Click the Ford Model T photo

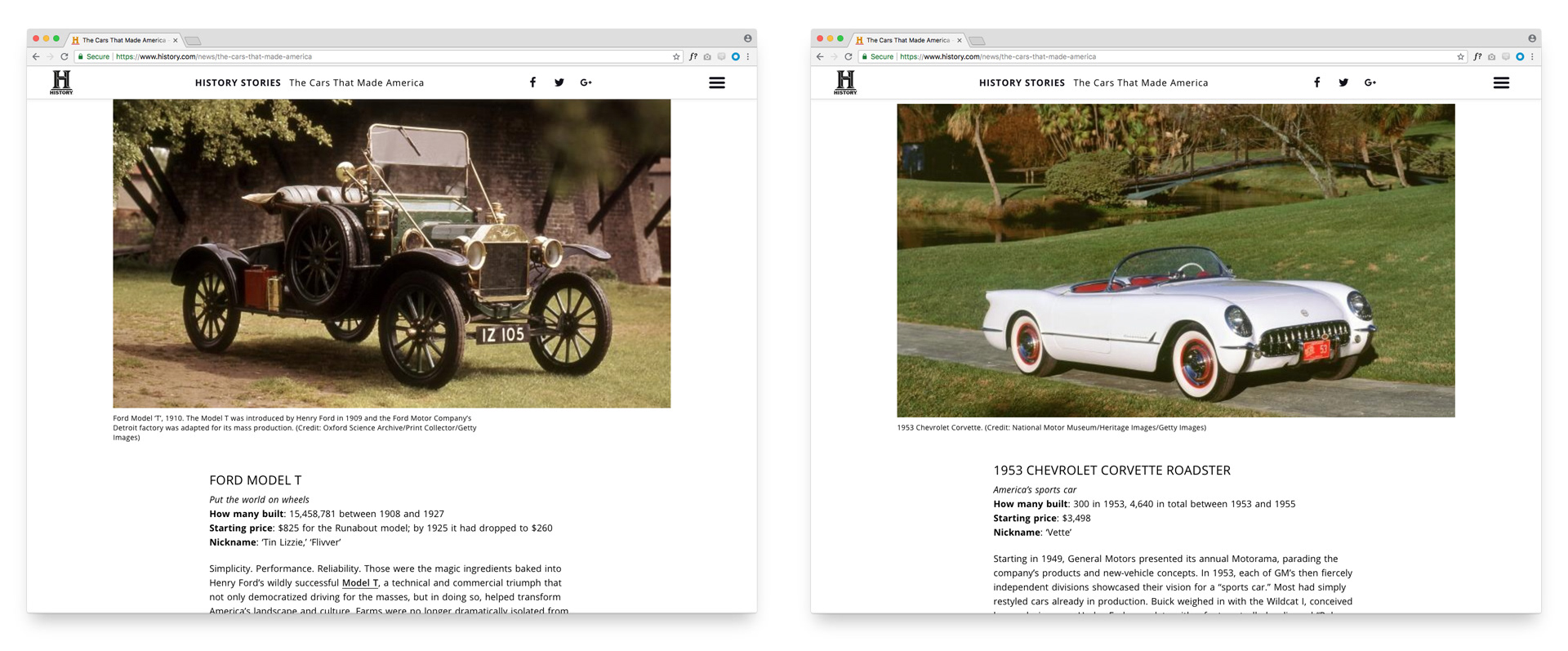(392, 254)
